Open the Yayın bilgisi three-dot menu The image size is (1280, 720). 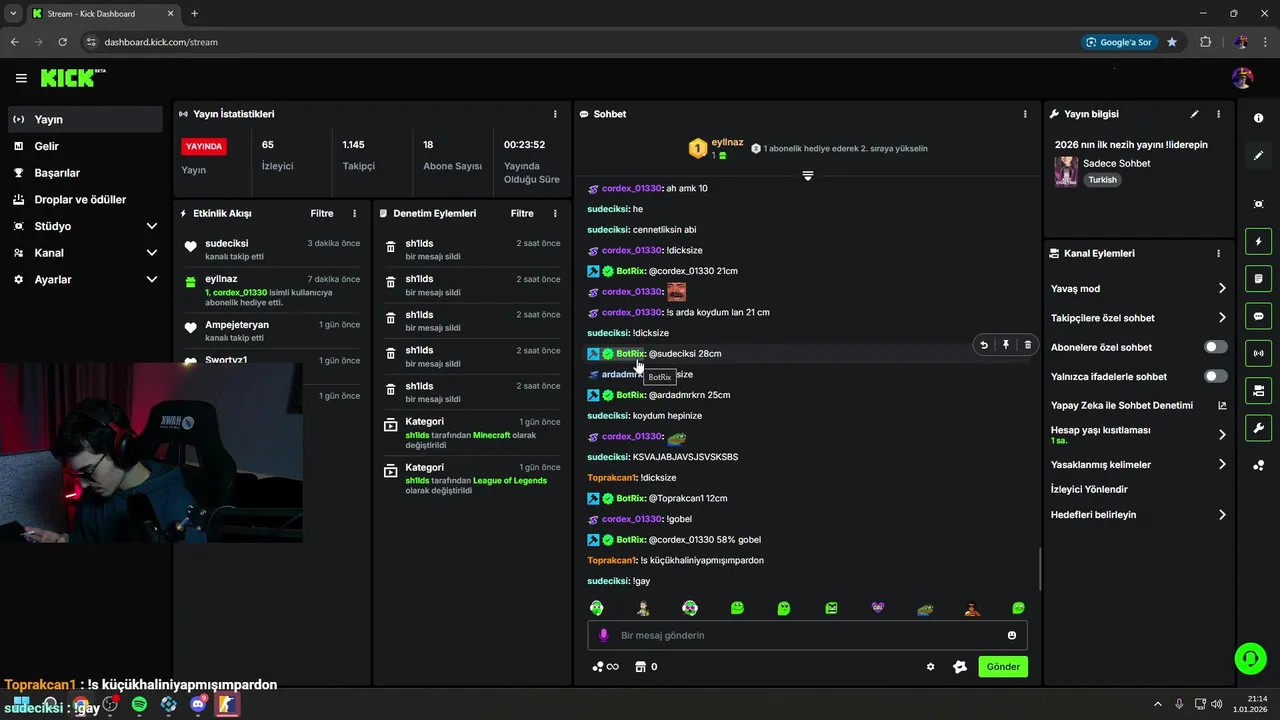(x=1218, y=114)
